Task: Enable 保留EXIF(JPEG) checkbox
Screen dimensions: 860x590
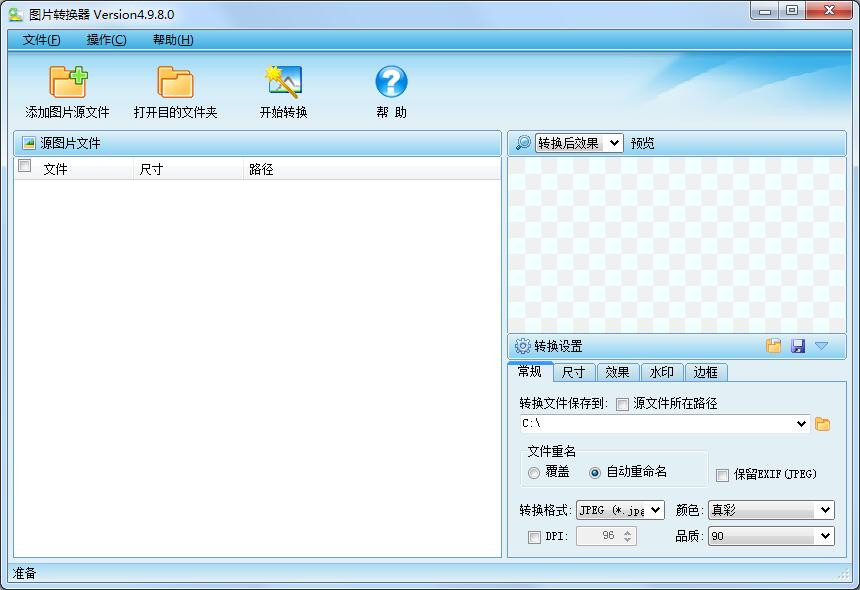Action: (x=722, y=475)
